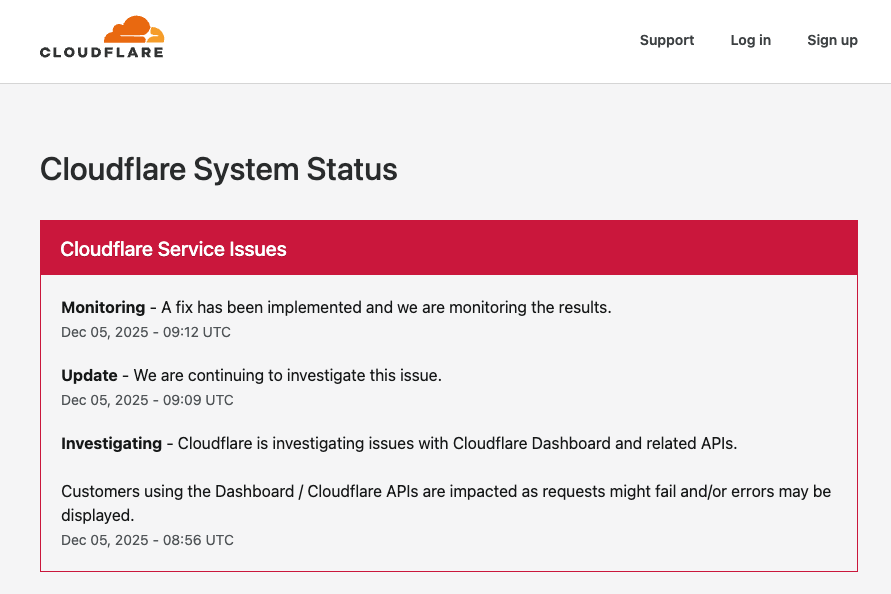Click the Dec 05, 2025 - 09:12 UTC timestamp
The height and width of the screenshot is (594, 891).
pyautogui.click(x=146, y=332)
